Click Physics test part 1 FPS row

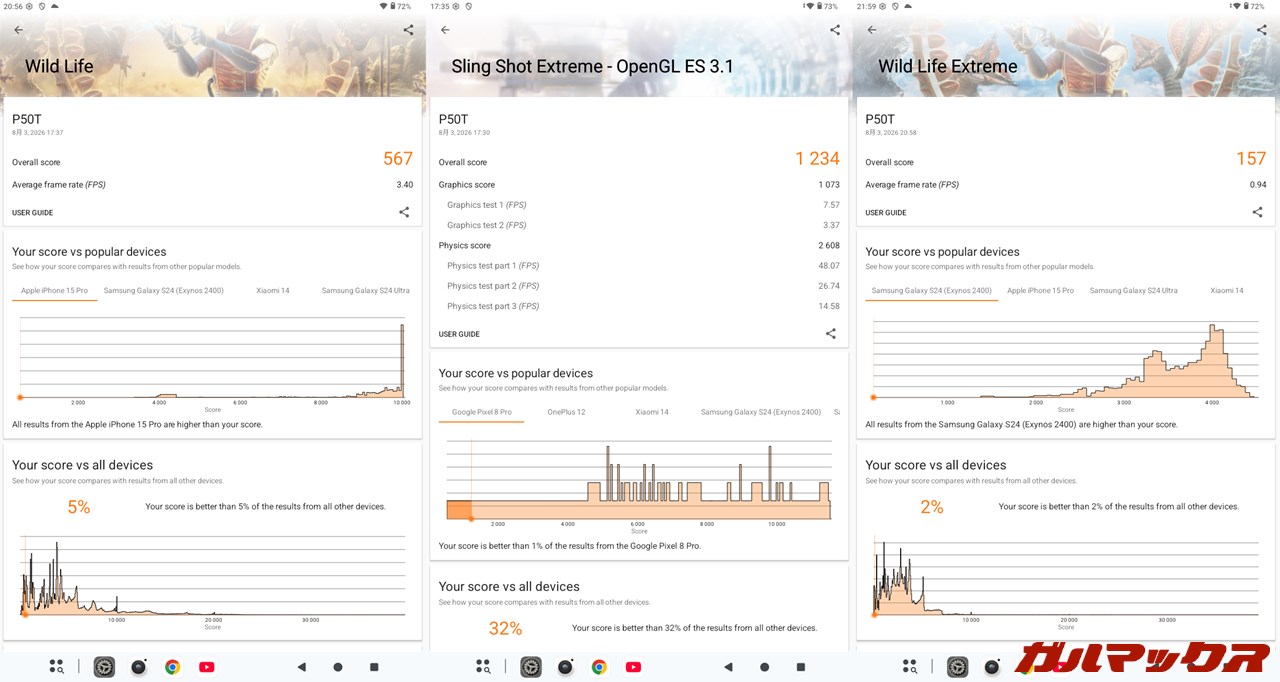pyautogui.click(x=640, y=266)
